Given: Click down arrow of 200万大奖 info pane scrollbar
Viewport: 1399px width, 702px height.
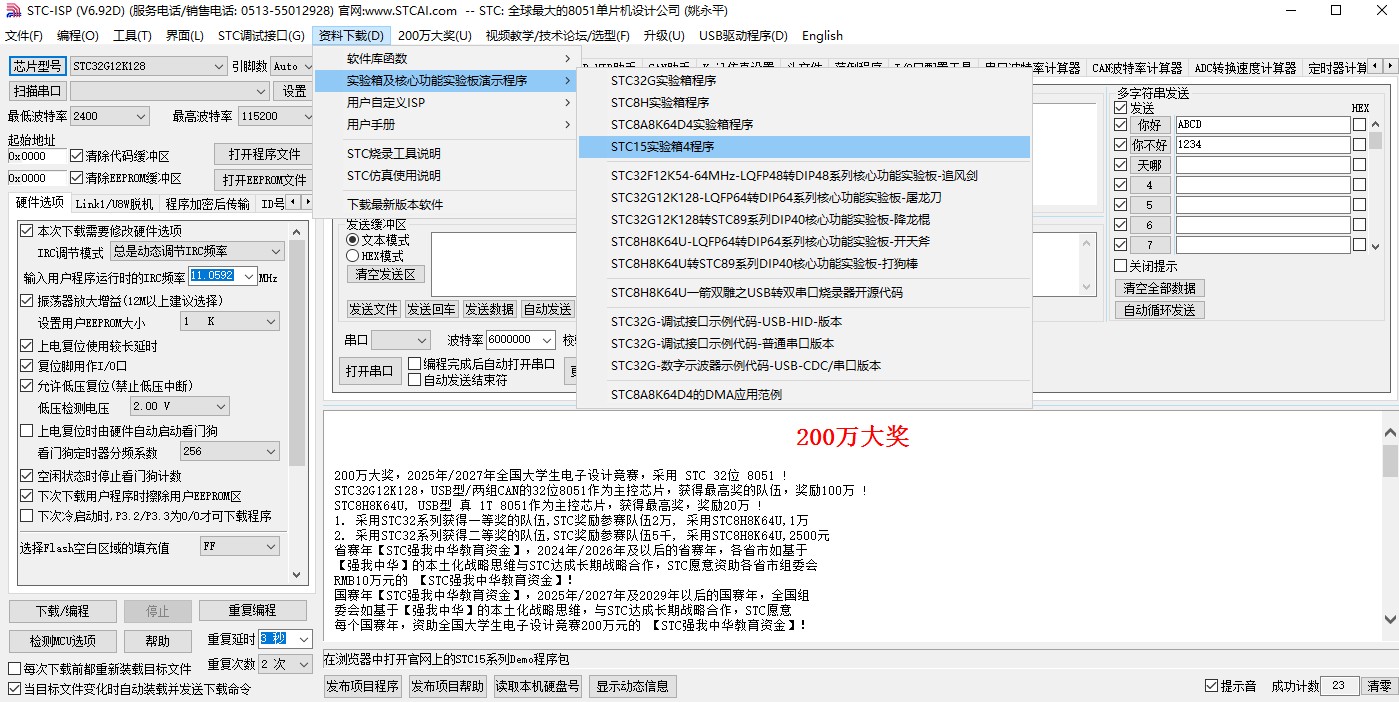Looking at the screenshot, I should [1389, 621].
